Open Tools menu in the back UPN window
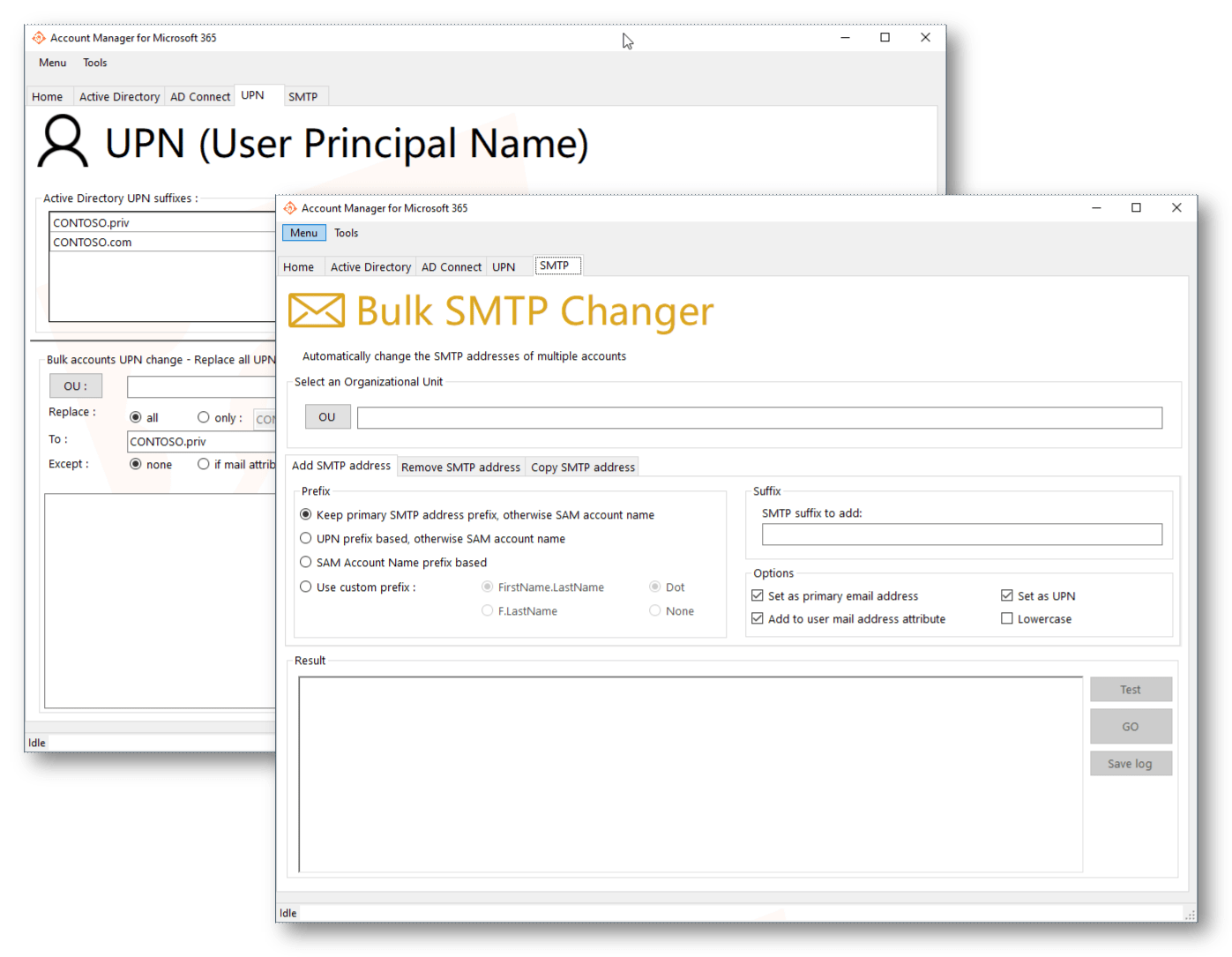The image size is (1232, 957). click(94, 63)
